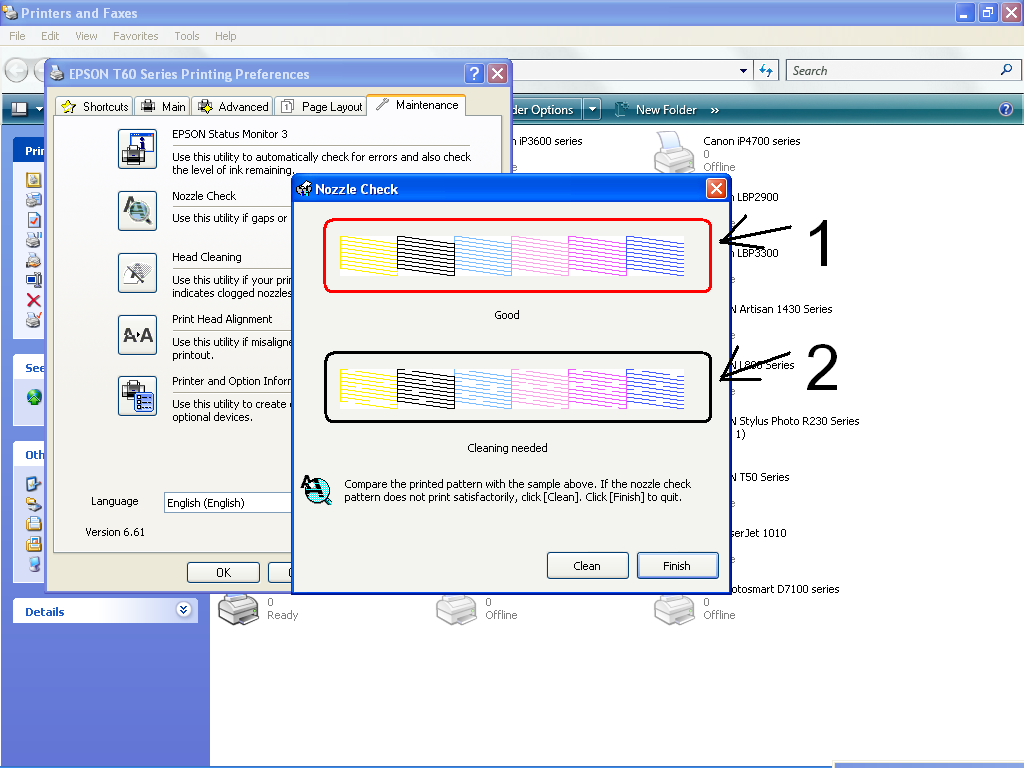1024x768 pixels.
Task: Expand the Details panel chevron
Action: [x=184, y=610]
